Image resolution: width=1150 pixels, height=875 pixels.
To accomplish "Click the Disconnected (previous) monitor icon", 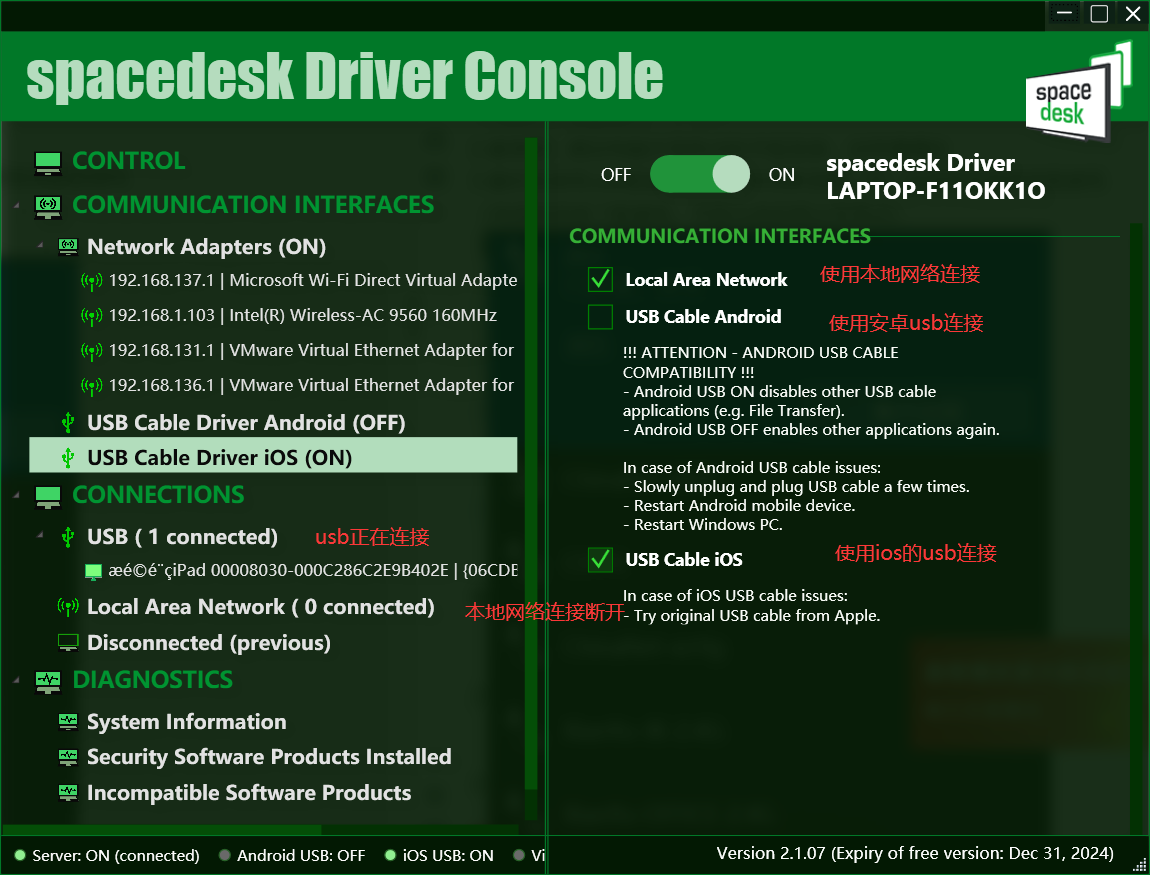I will pos(68,643).
